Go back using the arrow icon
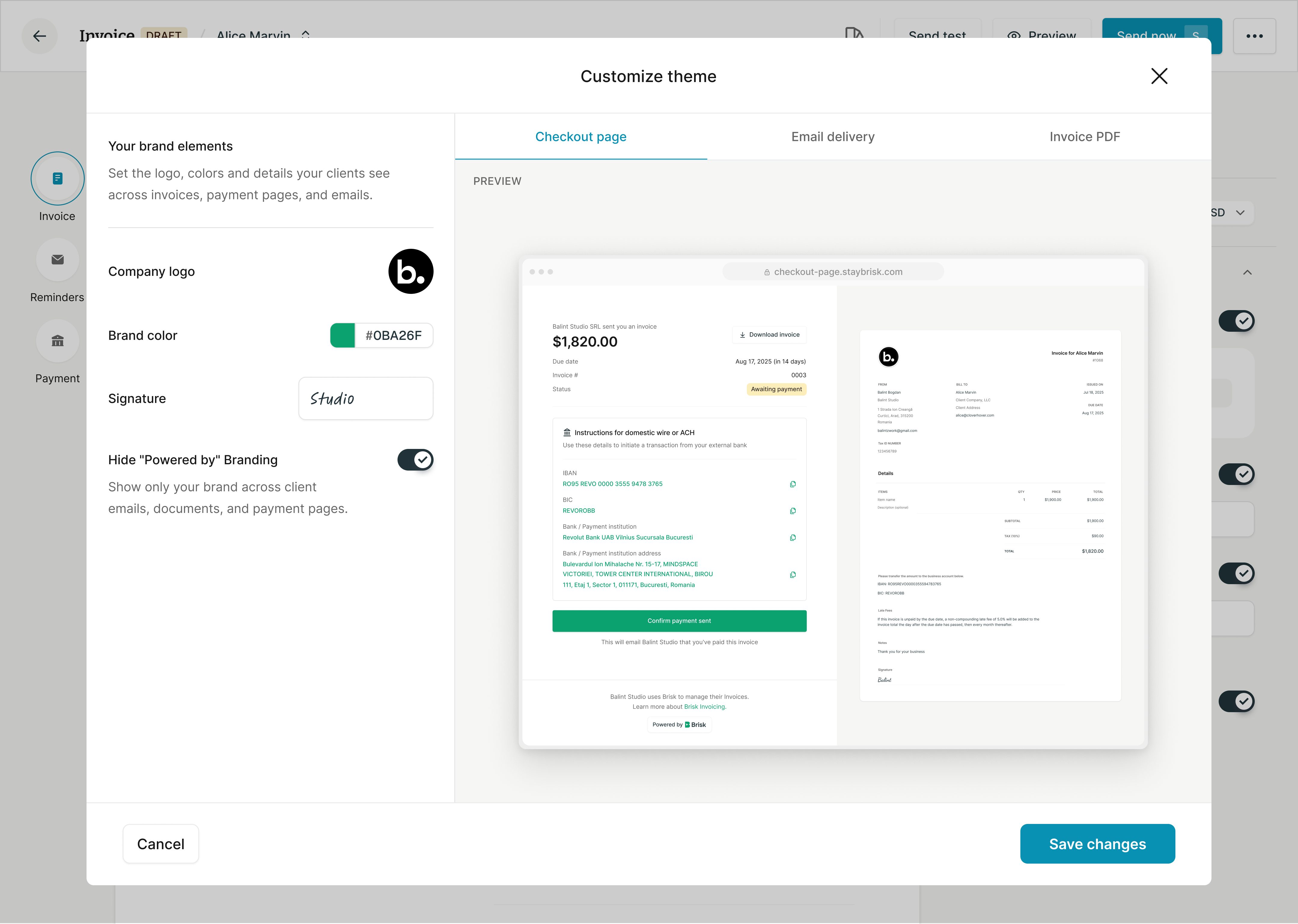Screen dimensions: 1298x924 pyautogui.click(x=40, y=36)
